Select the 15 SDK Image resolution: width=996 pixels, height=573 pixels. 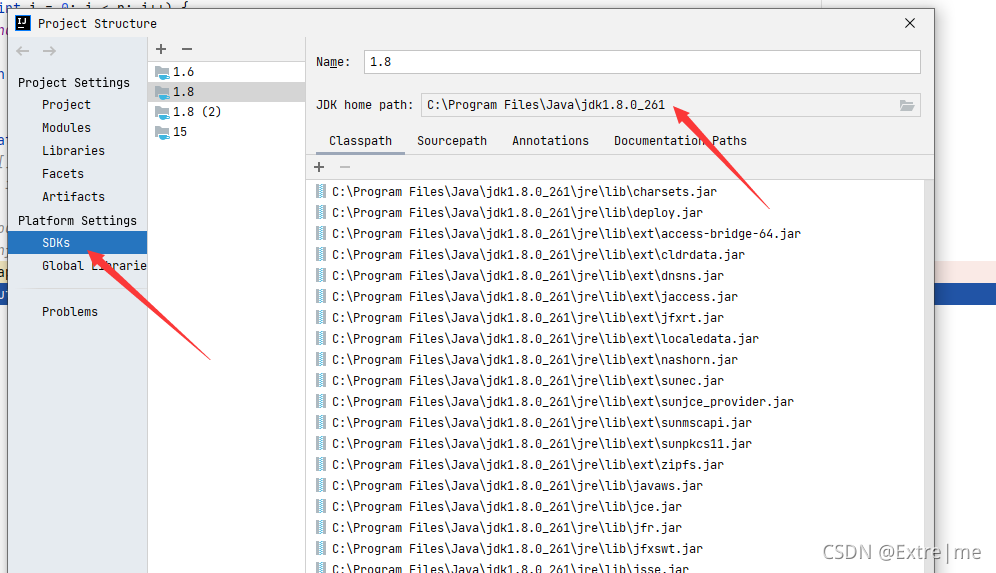coord(227,132)
